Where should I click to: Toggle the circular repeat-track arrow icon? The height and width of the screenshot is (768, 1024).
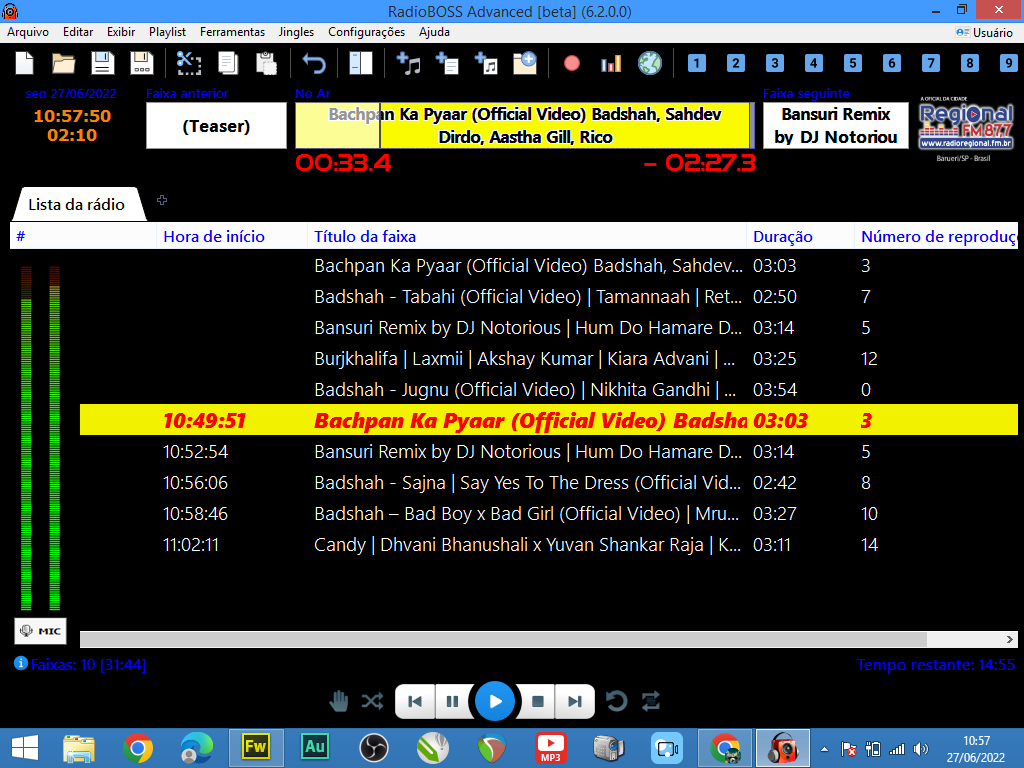[616, 701]
